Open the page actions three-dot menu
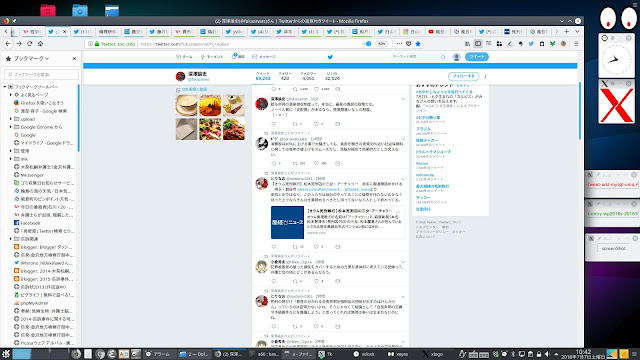Viewport: 640px width, 360px height. coord(399,44)
